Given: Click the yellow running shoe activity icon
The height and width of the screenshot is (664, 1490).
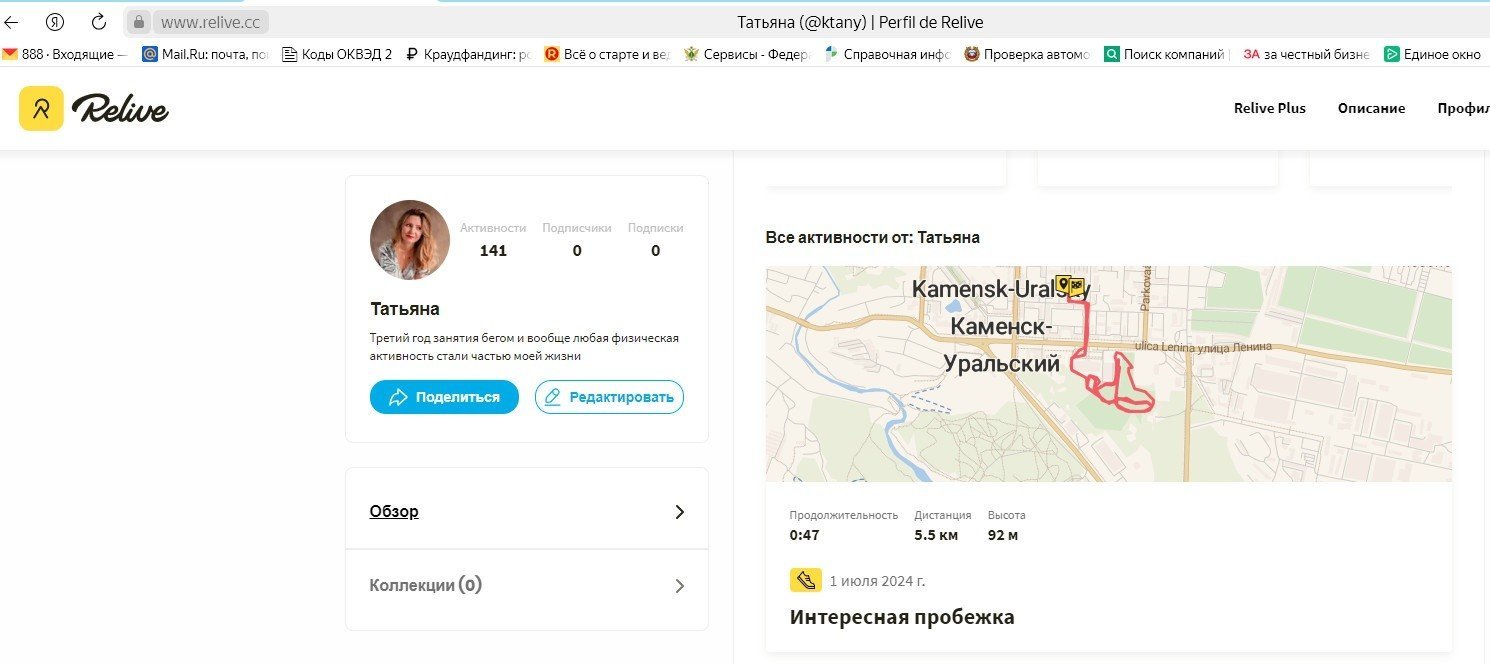Looking at the screenshot, I should (805, 581).
